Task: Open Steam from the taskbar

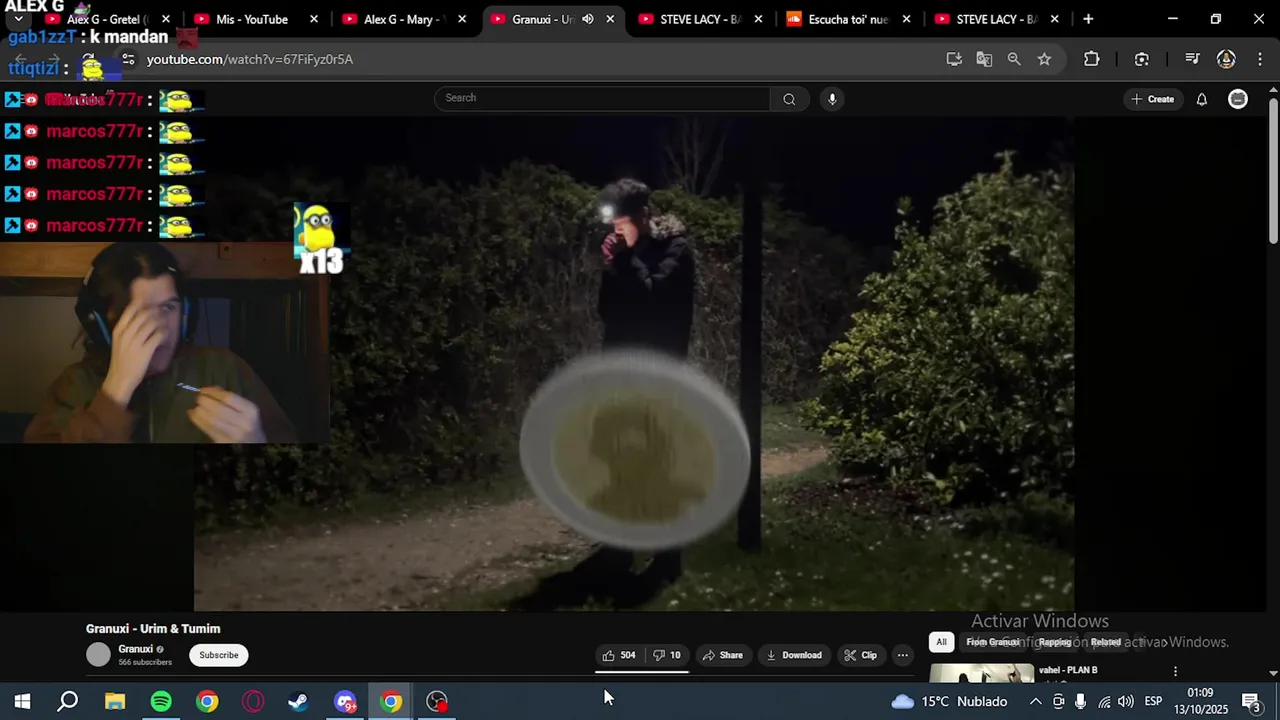Action: [x=298, y=701]
